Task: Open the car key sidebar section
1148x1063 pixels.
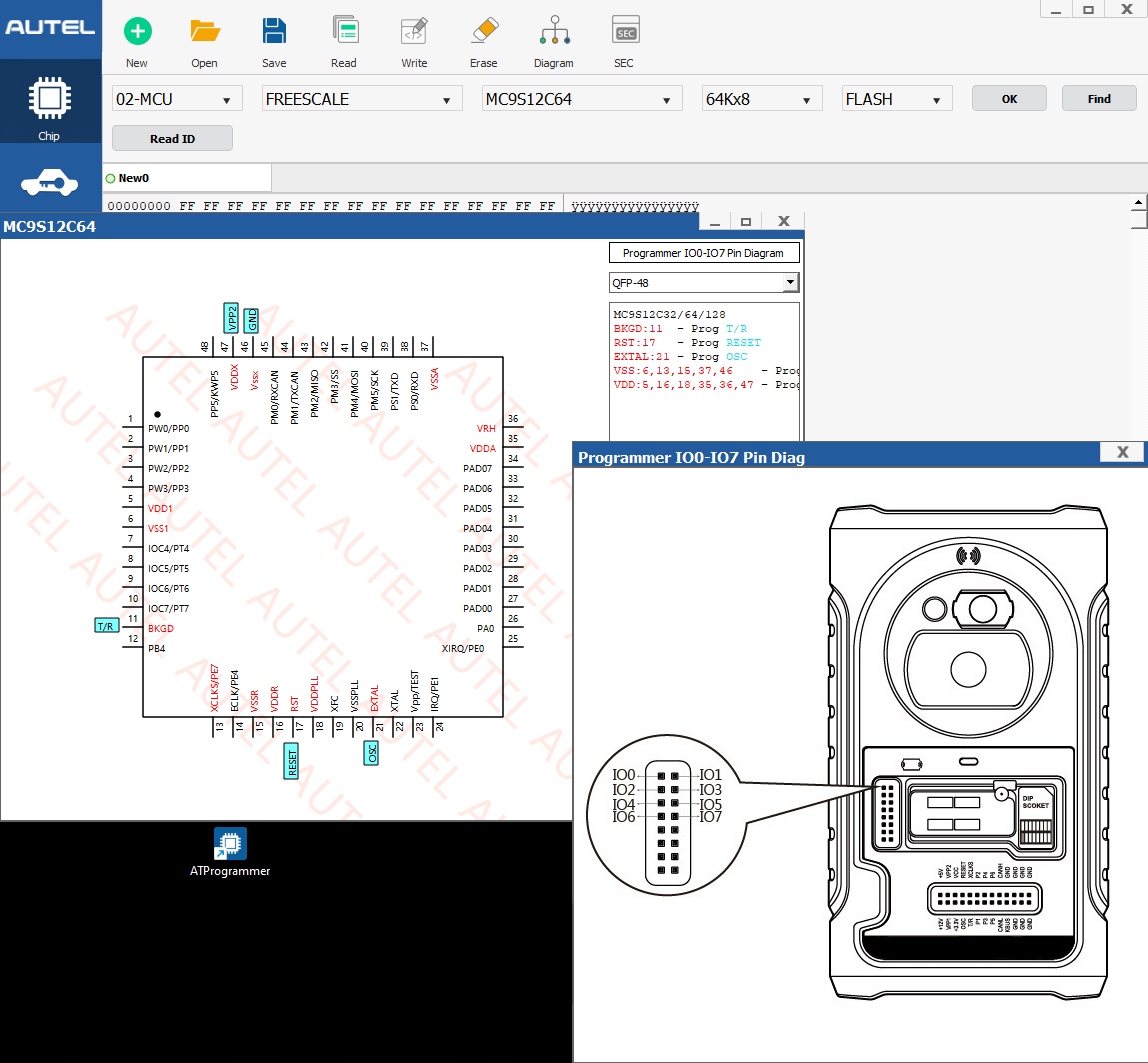Action: (49, 182)
